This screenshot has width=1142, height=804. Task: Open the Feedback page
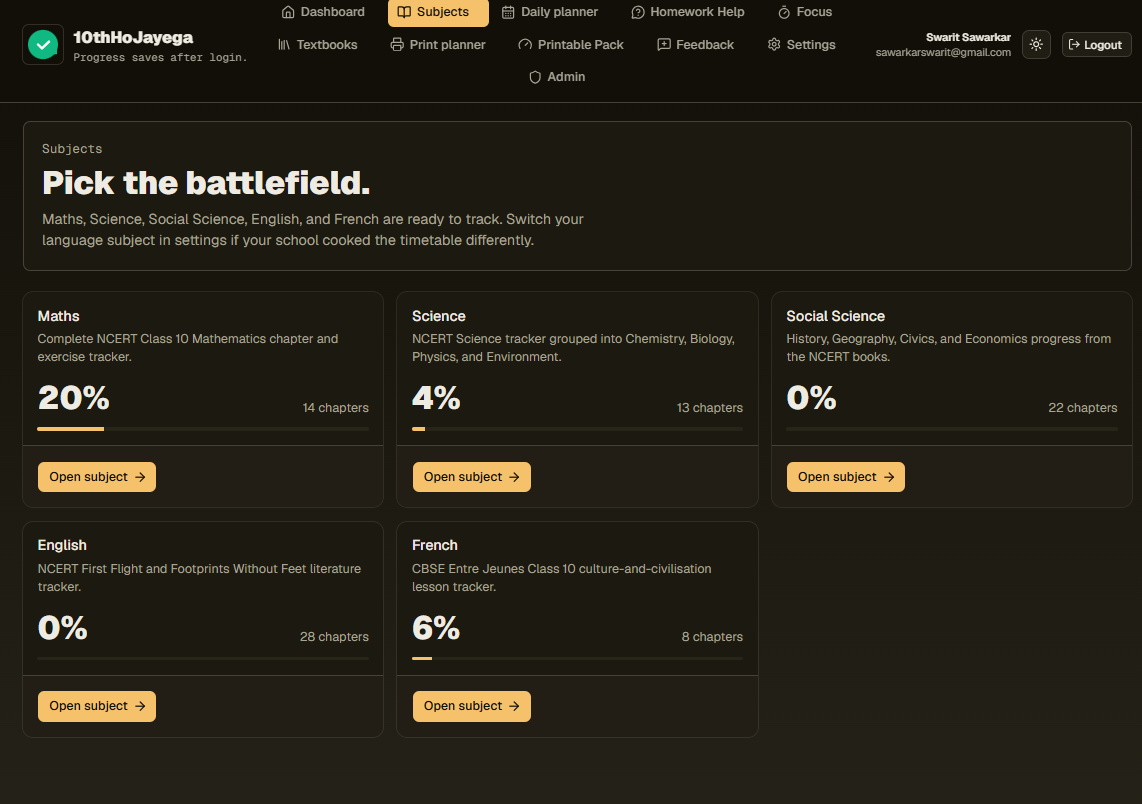pyautogui.click(x=696, y=44)
